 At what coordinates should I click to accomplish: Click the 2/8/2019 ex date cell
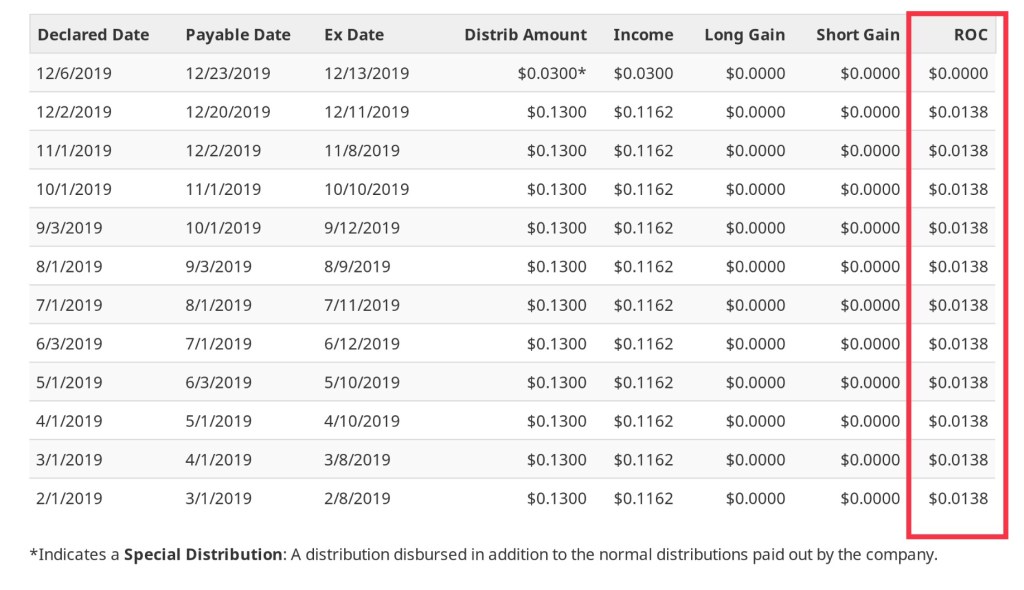[357, 498]
